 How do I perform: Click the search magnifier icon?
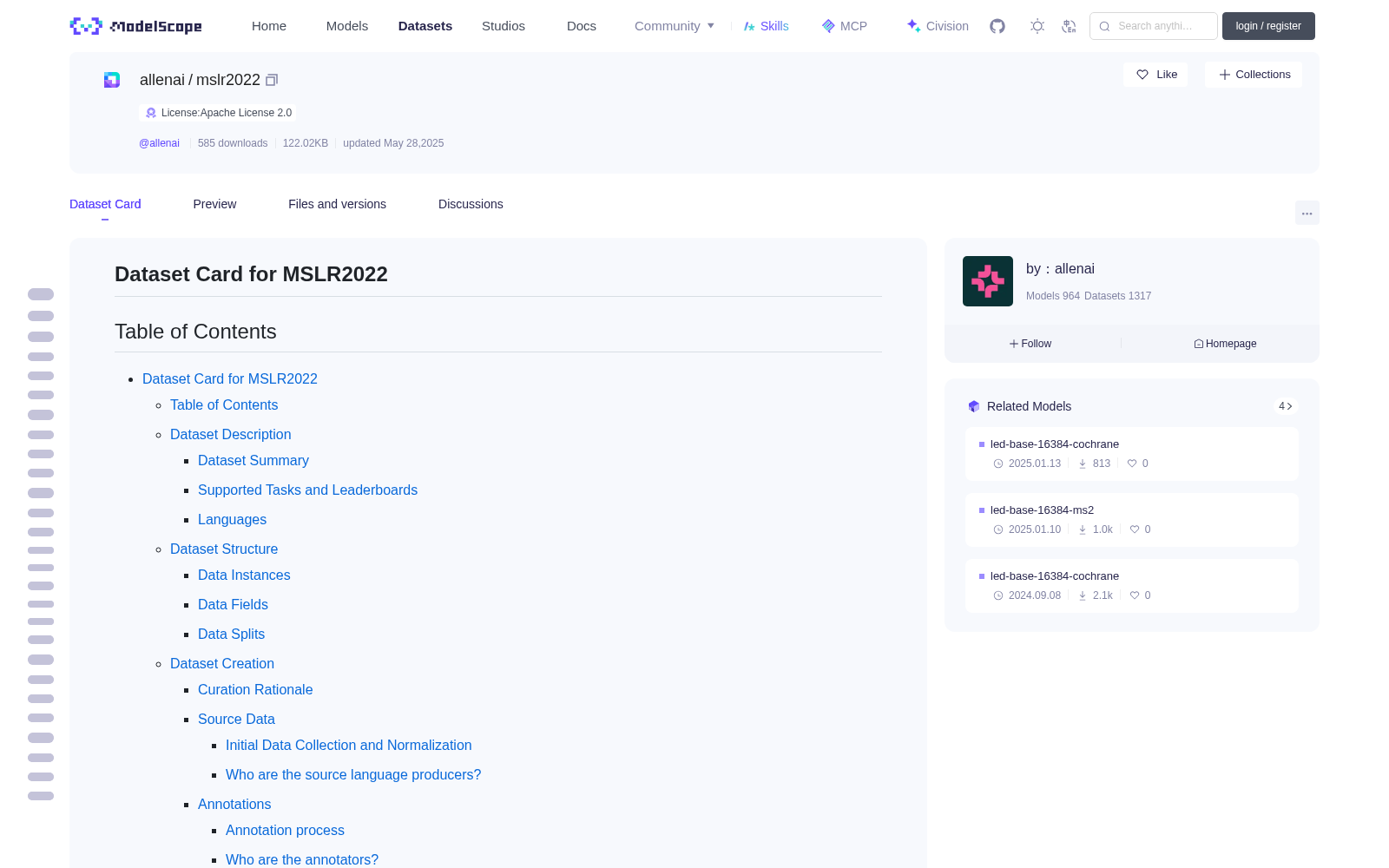point(1104,26)
